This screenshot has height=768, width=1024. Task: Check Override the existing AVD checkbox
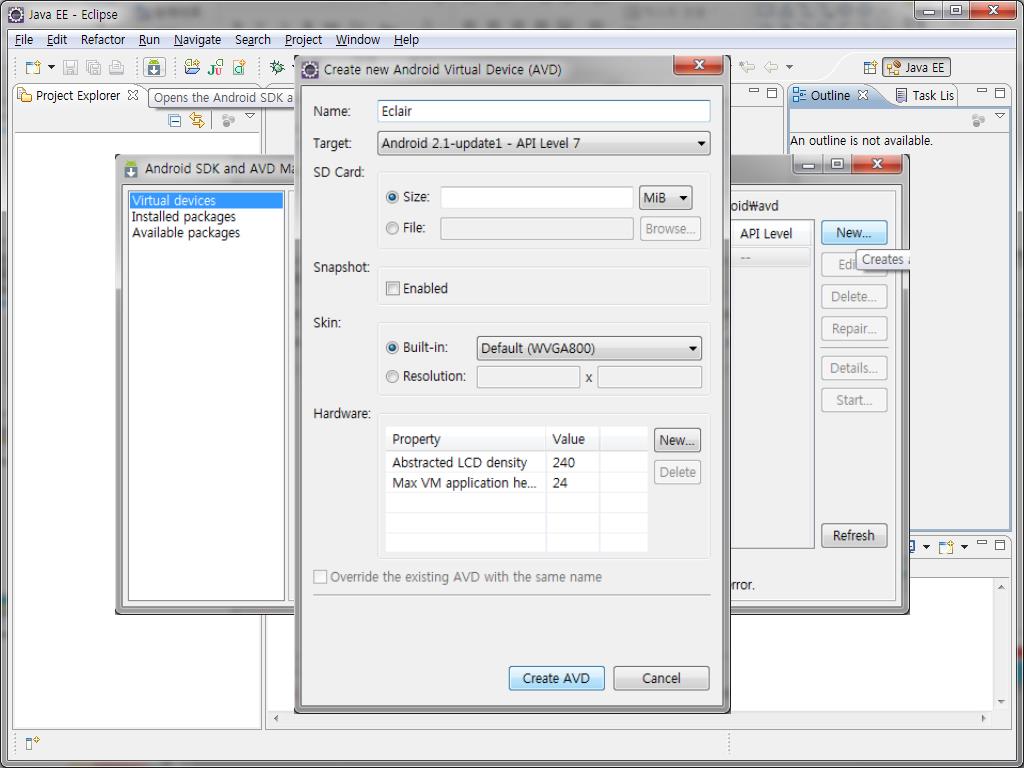tap(320, 577)
